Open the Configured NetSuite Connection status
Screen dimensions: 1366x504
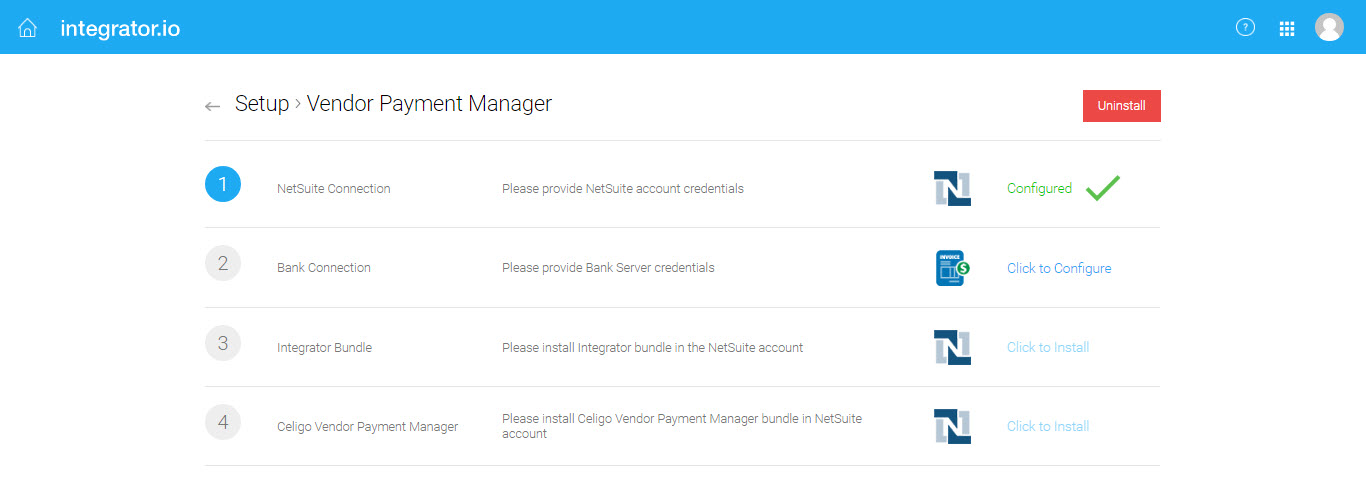pyautogui.click(x=1039, y=188)
